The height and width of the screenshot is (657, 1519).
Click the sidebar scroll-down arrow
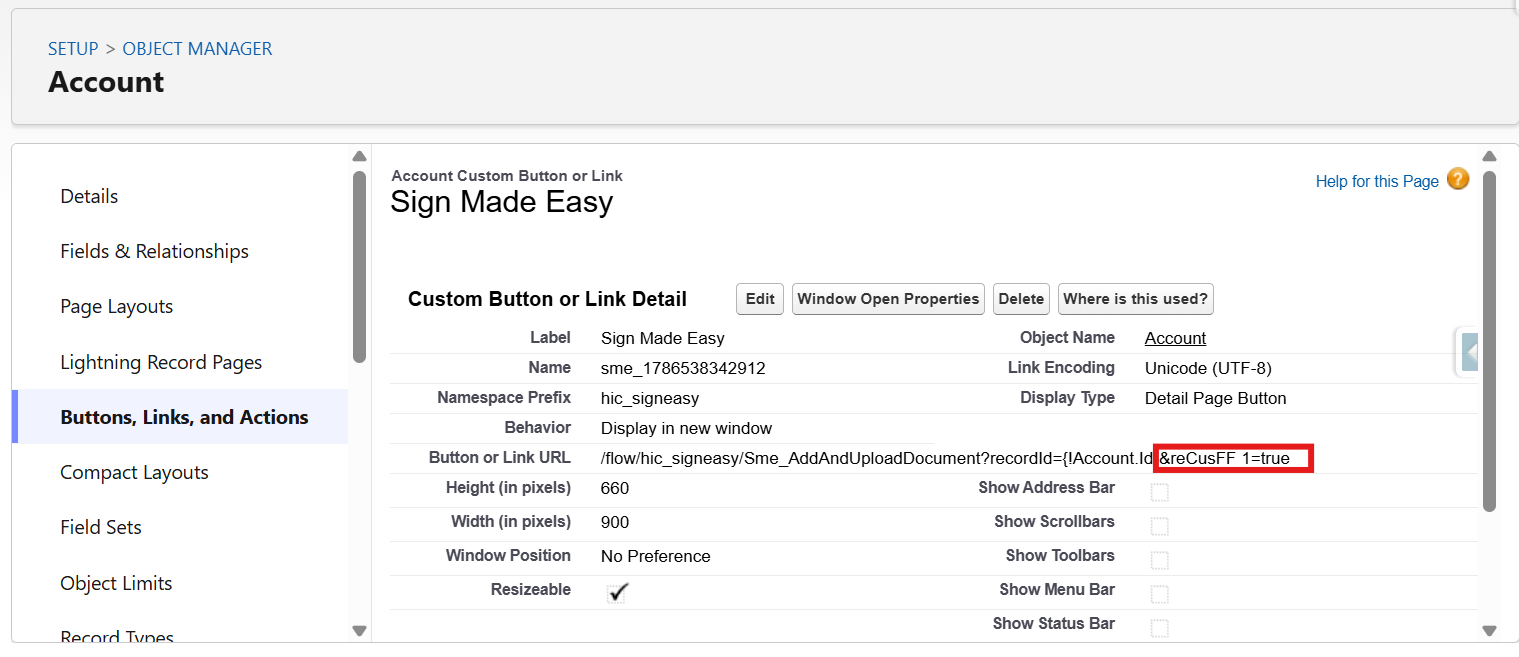pyautogui.click(x=359, y=630)
